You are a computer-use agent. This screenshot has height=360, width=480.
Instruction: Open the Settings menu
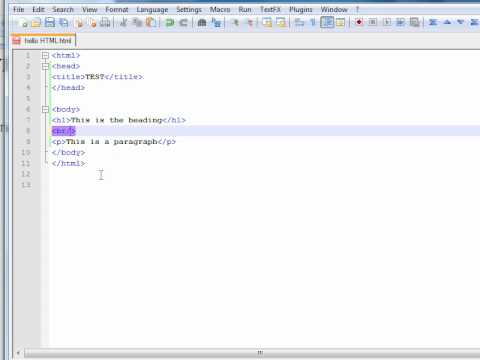click(189, 9)
